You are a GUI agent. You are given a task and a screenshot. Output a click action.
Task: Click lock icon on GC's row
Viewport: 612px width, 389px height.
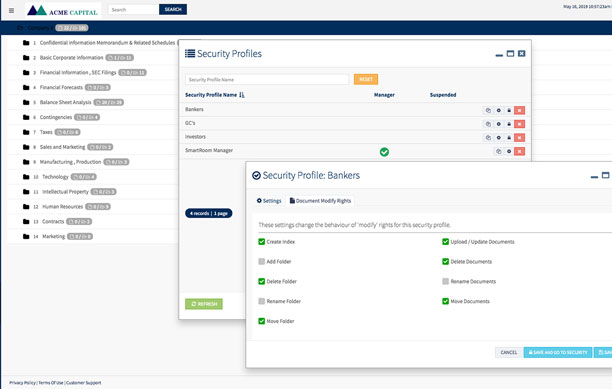[509, 124]
